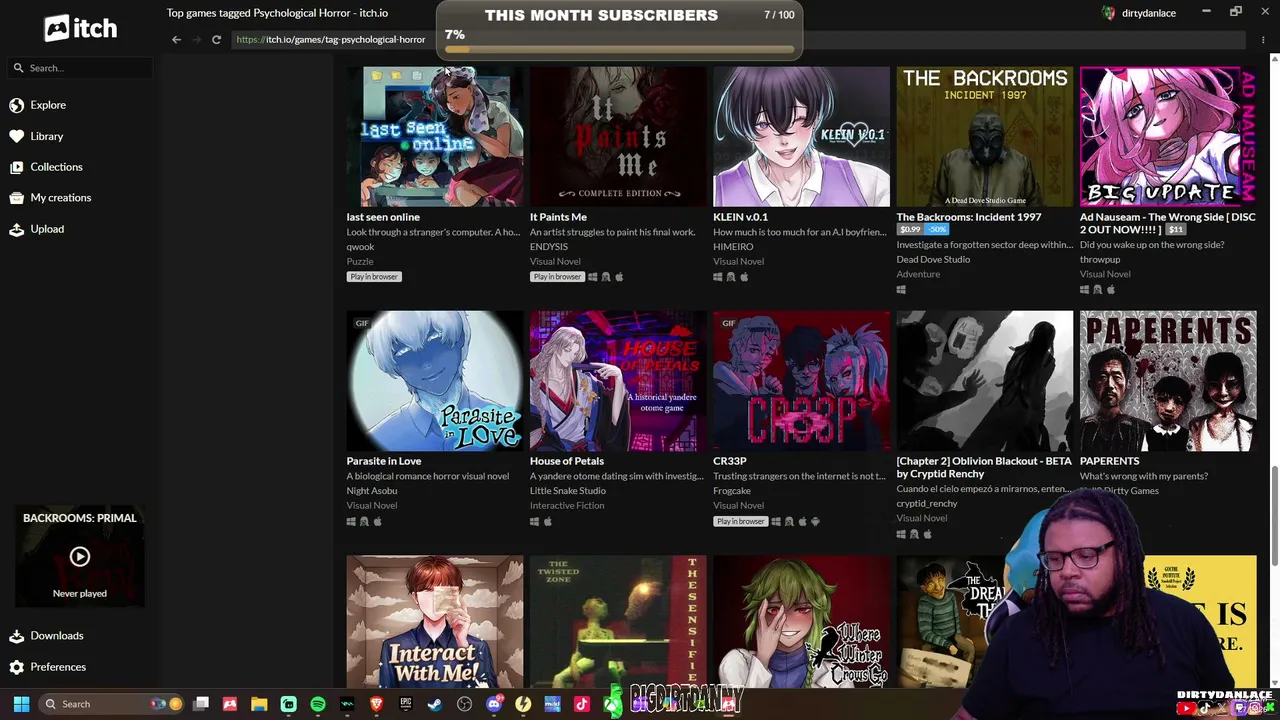Click the Library heart icon
The height and width of the screenshot is (720, 1280).
[17, 136]
